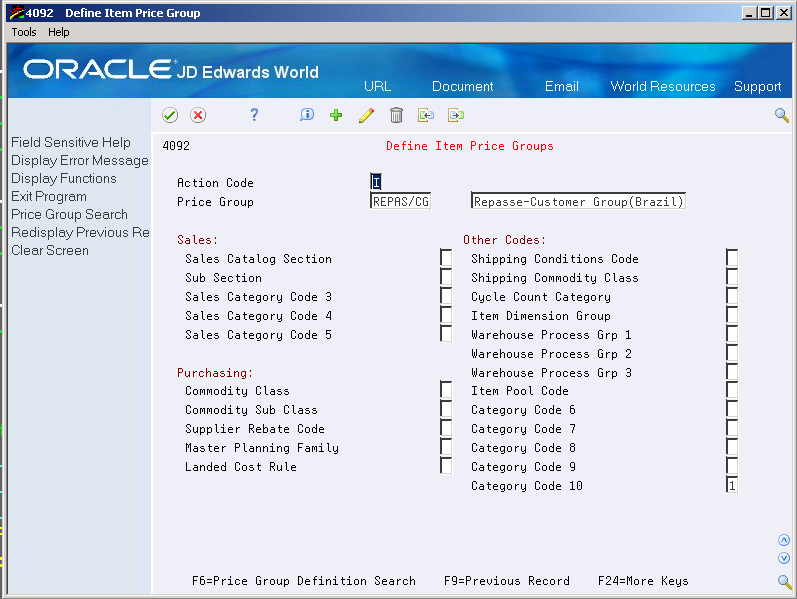Click the Shipping Conditions Code box
This screenshot has height=599, width=797.
pyautogui.click(x=732, y=258)
